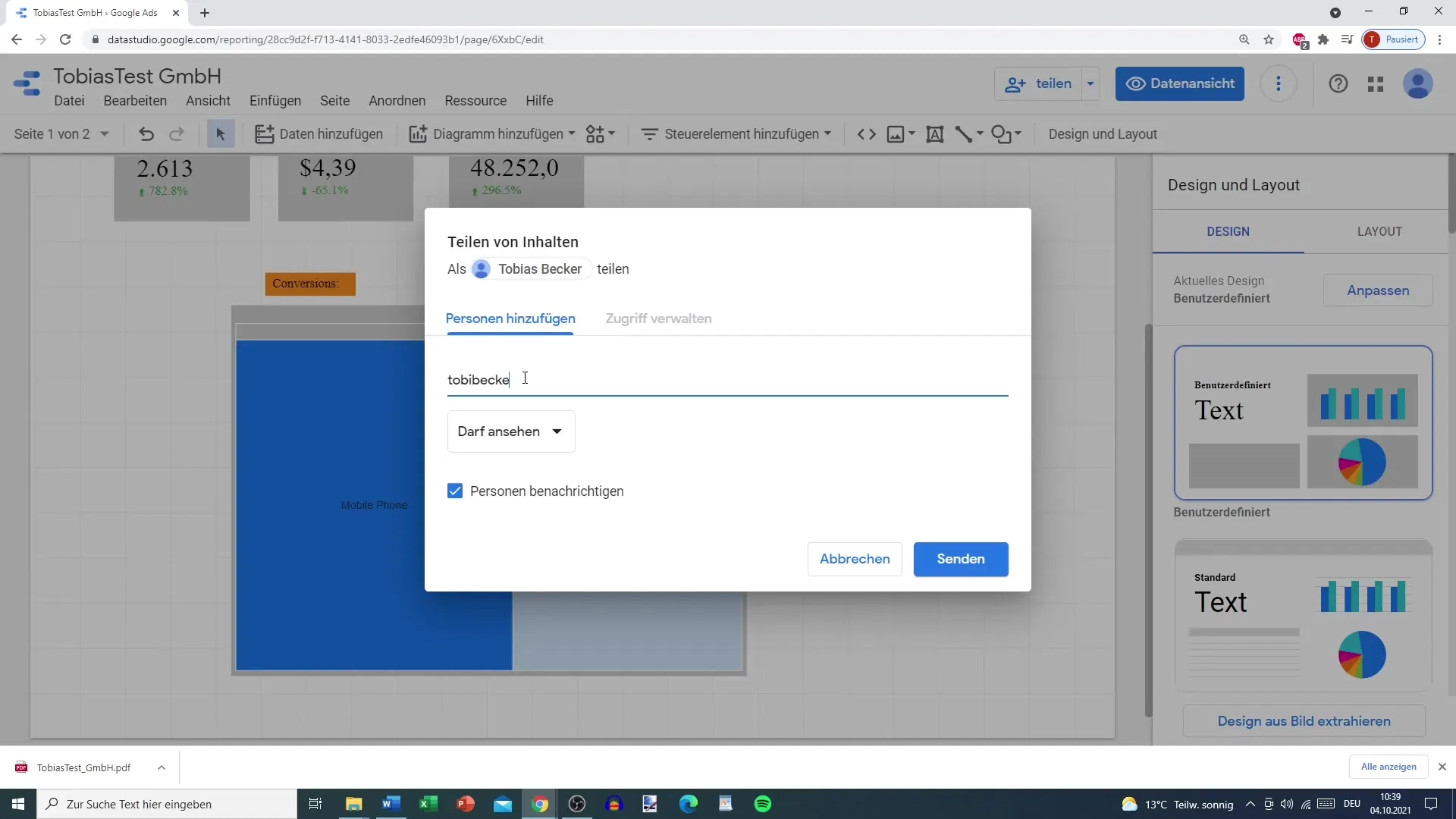Expand the teilen button dropdown arrow
1456x819 pixels.
click(x=1090, y=83)
